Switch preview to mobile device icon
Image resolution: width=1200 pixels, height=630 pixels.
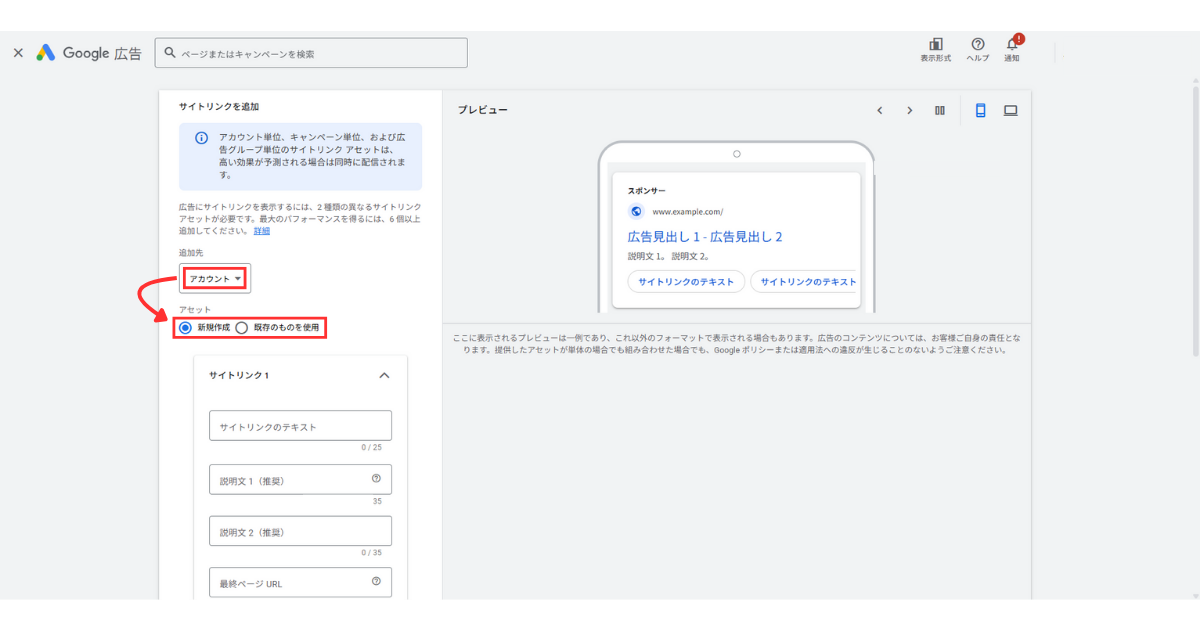pyautogui.click(x=980, y=111)
